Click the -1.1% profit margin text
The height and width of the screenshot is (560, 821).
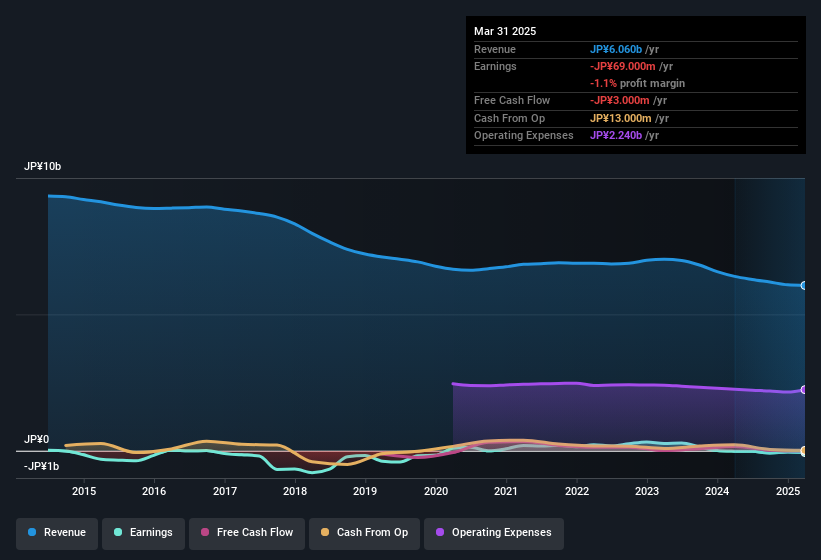tap(637, 83)
